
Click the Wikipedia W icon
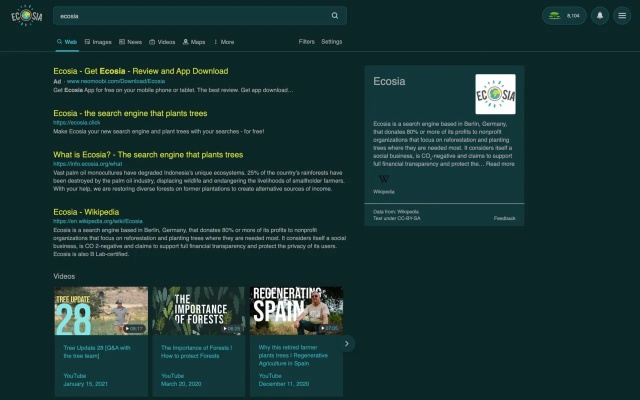pyautogui.click(x=384, y=178)
